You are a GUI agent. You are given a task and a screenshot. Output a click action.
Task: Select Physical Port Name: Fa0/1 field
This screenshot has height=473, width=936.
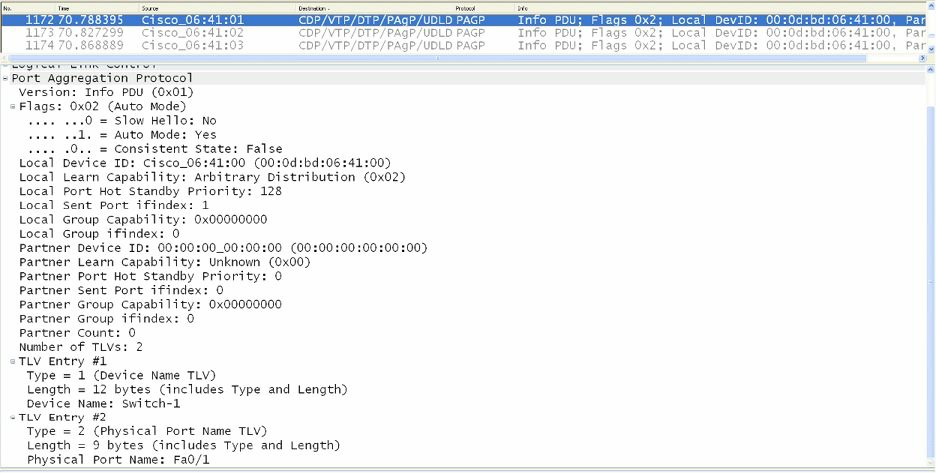point(118,460)
